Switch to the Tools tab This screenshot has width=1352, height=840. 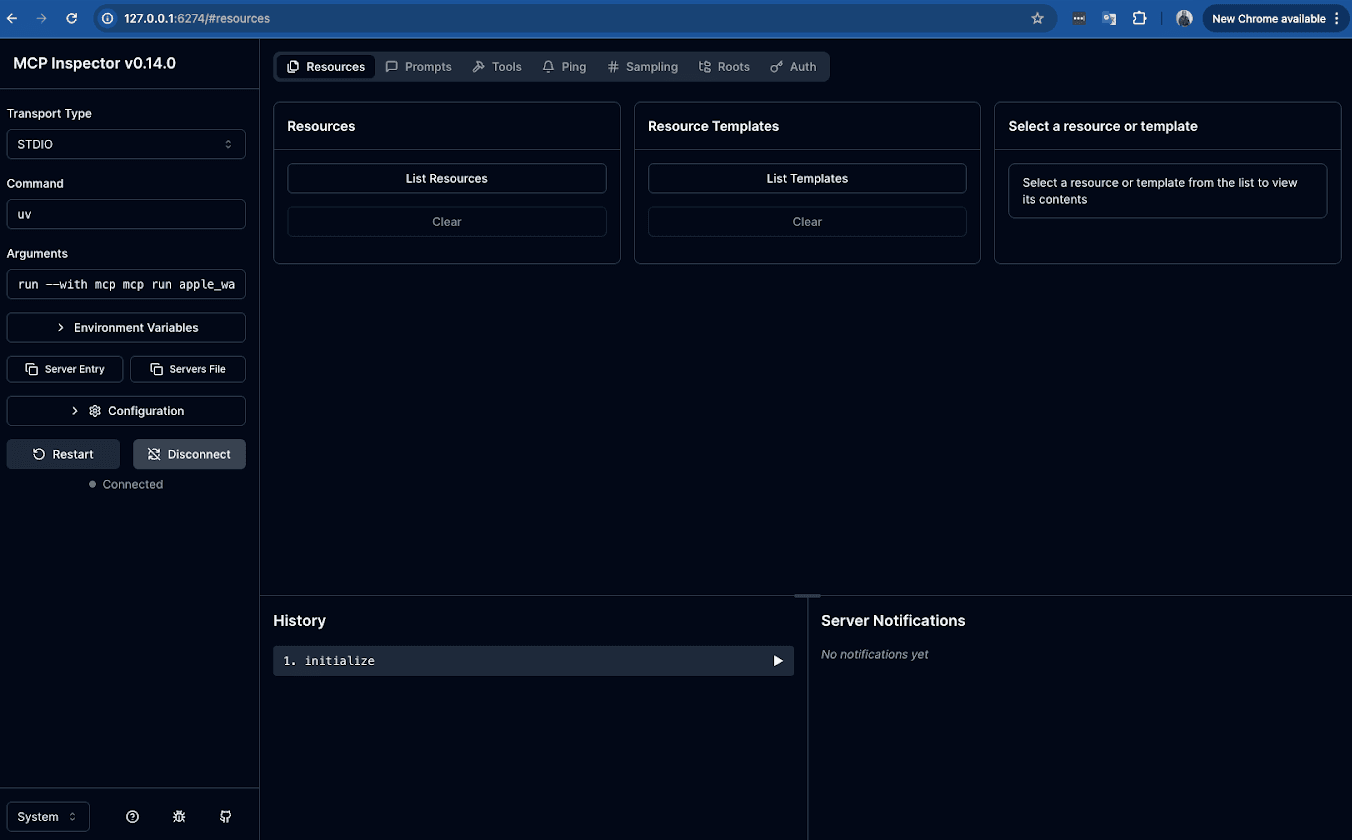click(497, 67)
